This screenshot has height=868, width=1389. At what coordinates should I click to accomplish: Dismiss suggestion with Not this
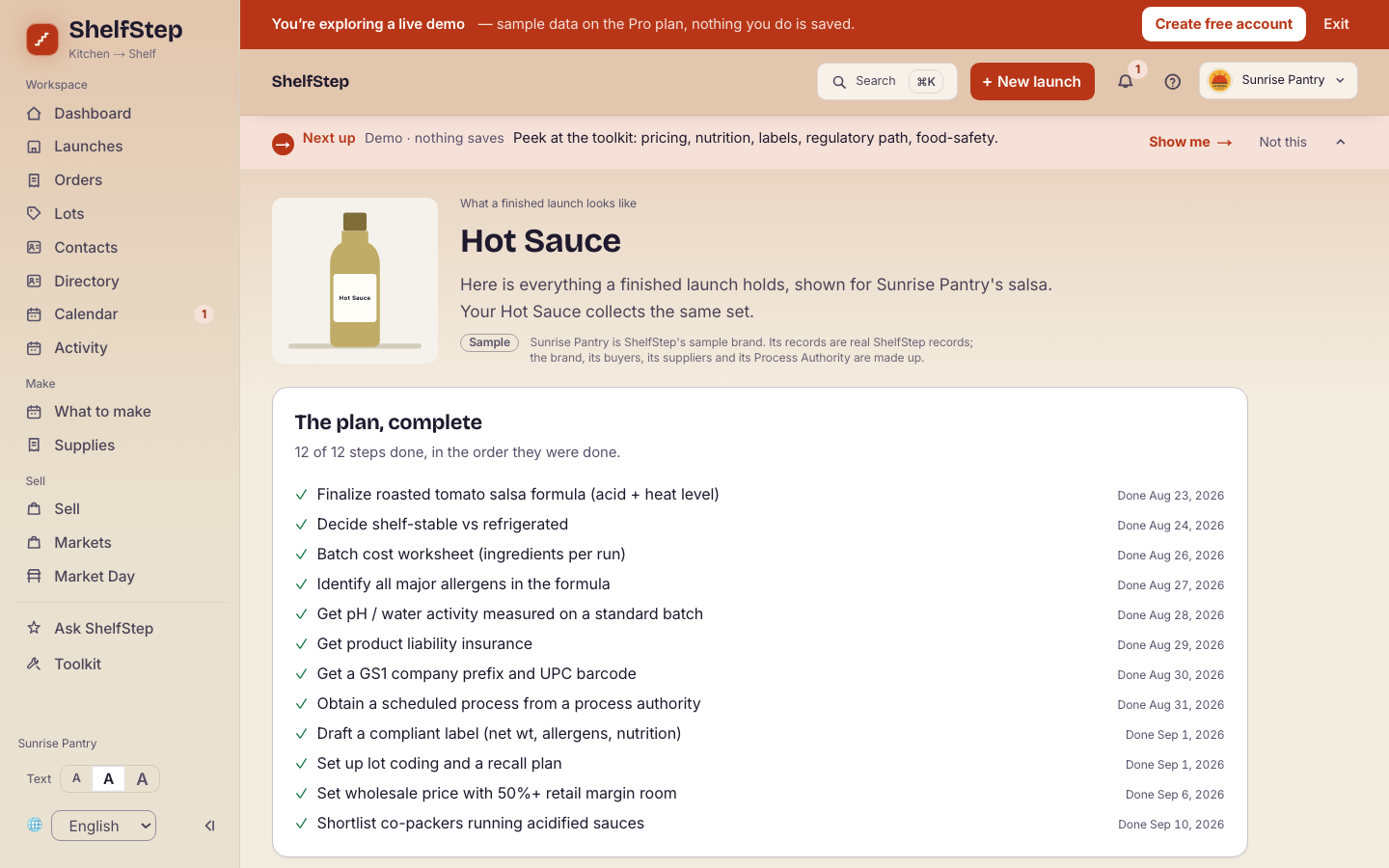pos(1283,142)
